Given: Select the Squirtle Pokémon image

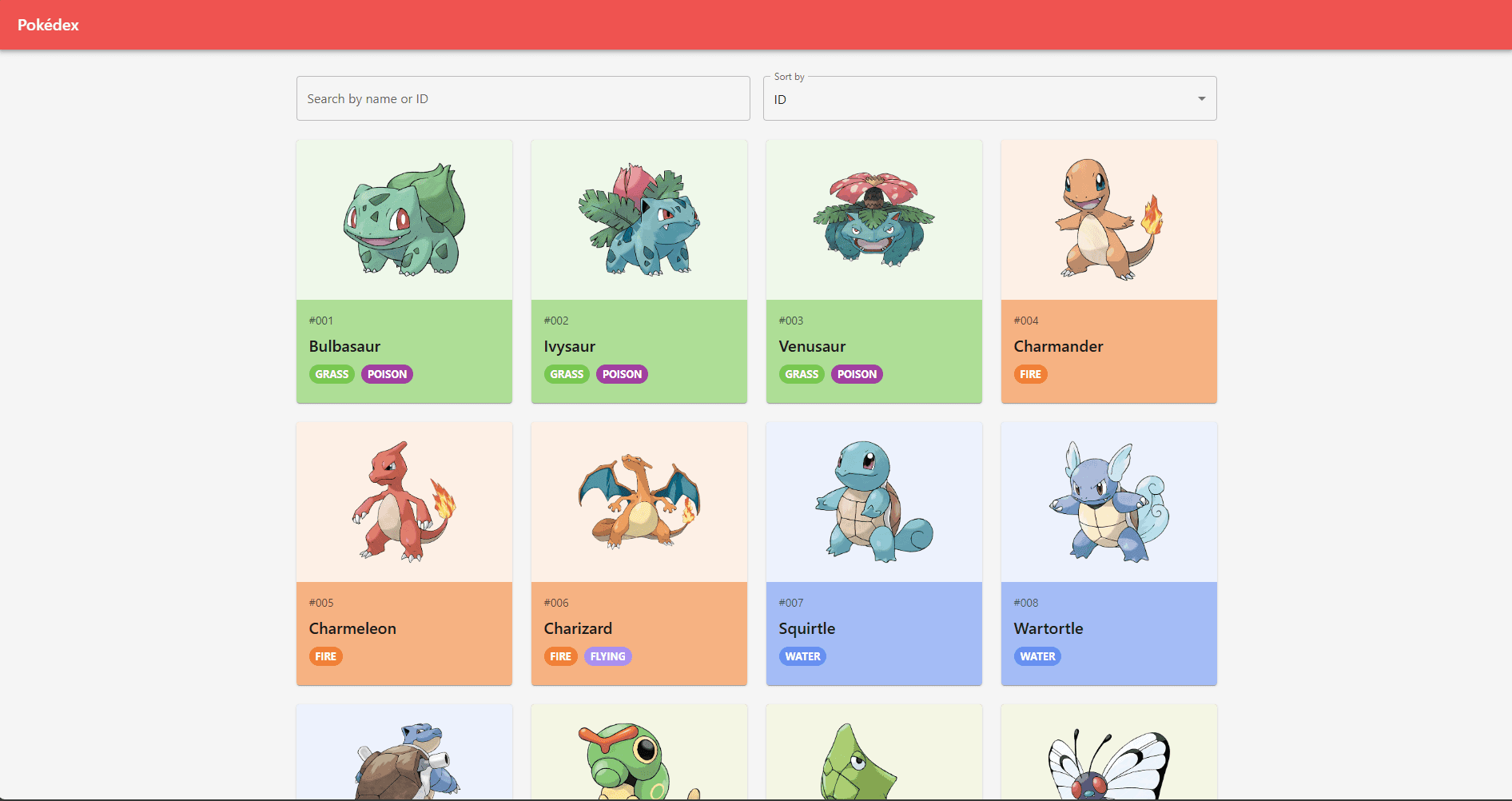Looking at the screenshot, I should click(873, 500).
